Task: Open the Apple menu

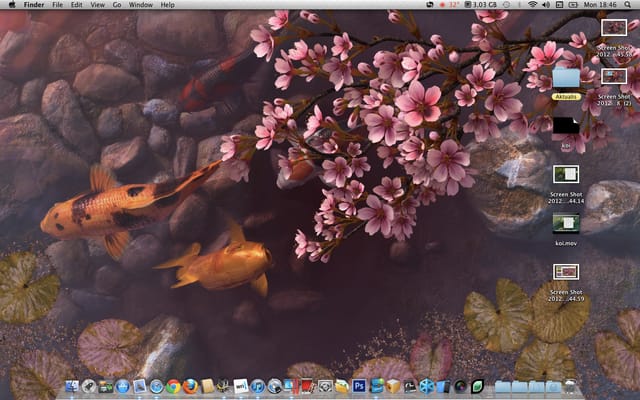Action: [12, 4]
